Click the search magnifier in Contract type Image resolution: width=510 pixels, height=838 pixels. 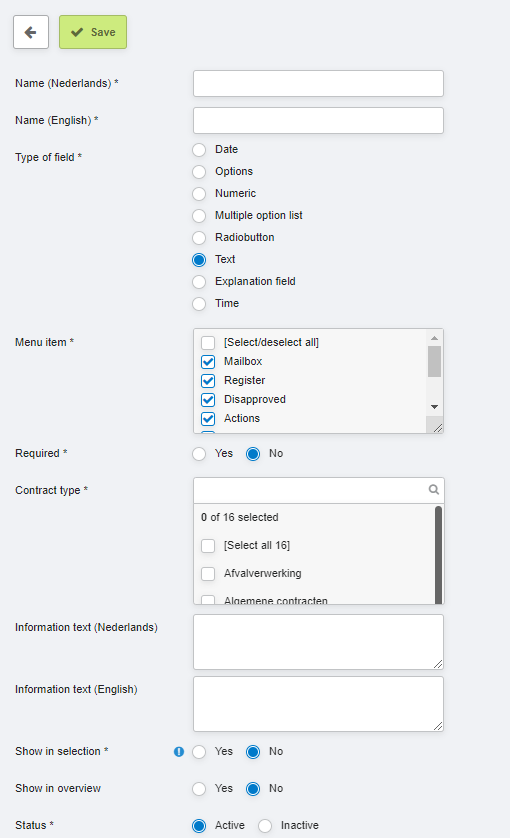tap(434, 490)
